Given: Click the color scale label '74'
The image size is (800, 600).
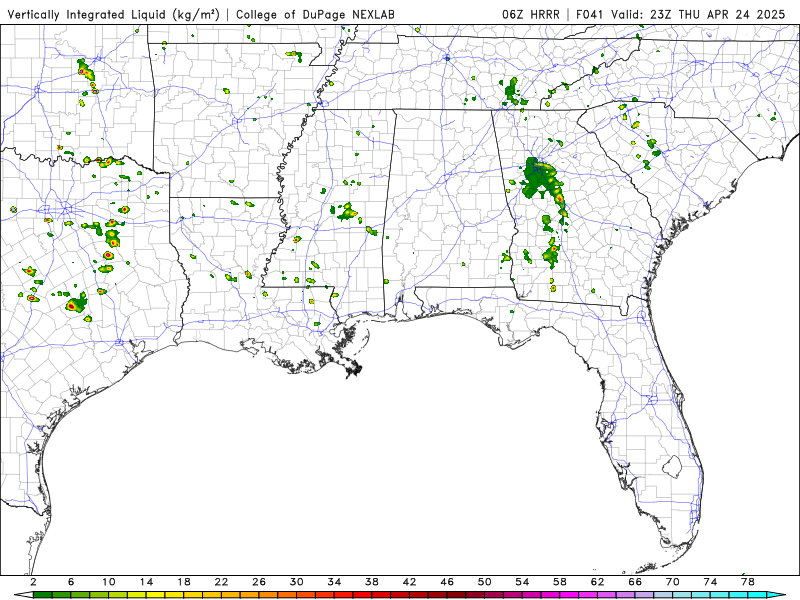Looking at the screenshot, I should click(711, 582).
